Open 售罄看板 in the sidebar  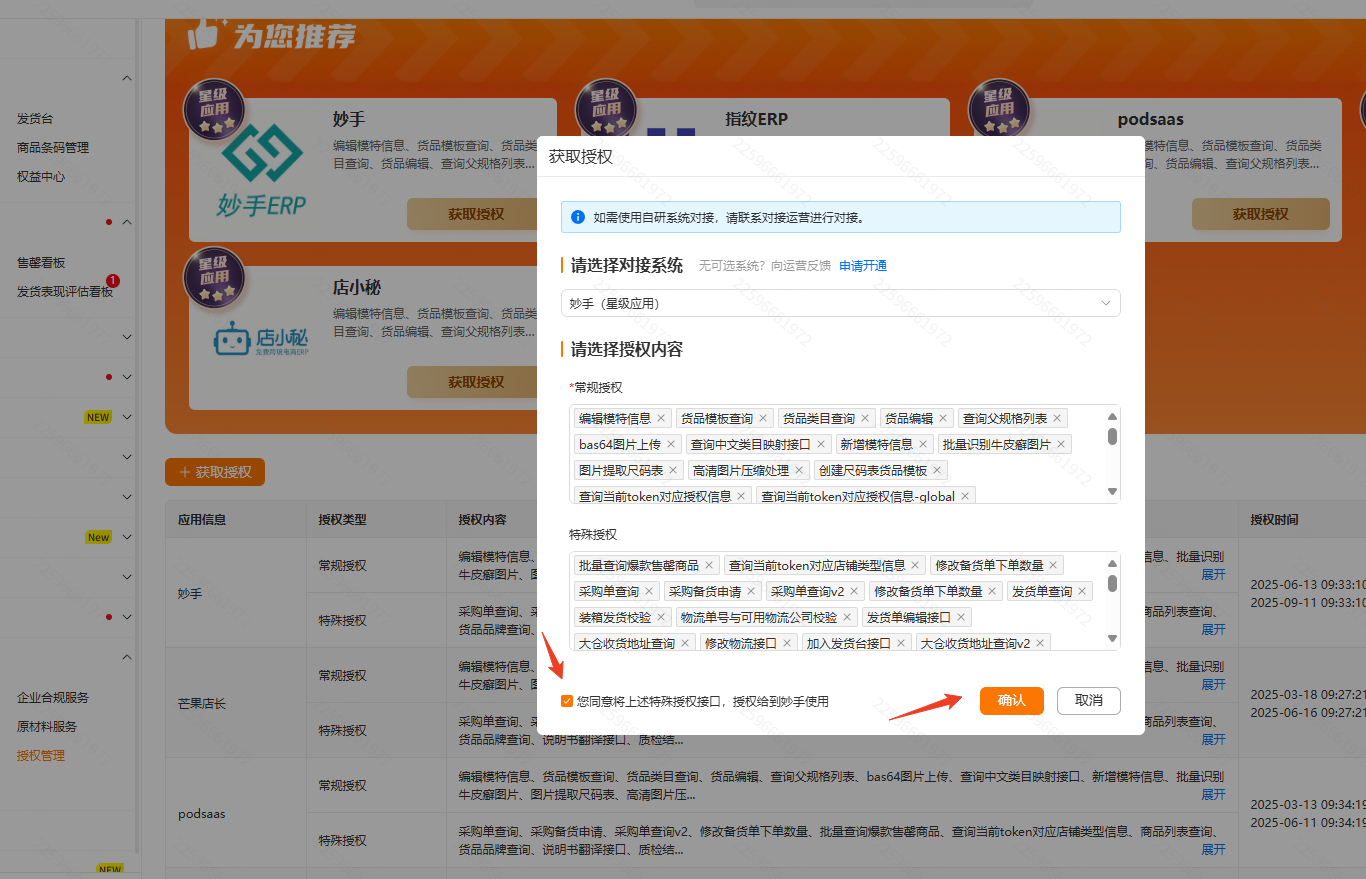[41, 262]
